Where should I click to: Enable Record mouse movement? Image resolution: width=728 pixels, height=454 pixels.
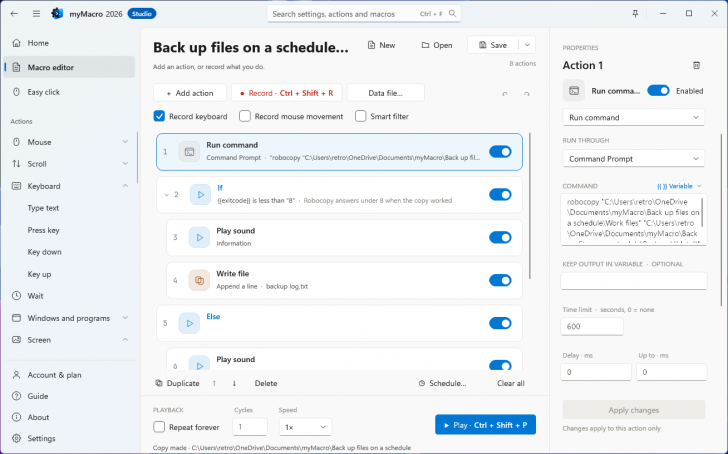pos(245,116)
